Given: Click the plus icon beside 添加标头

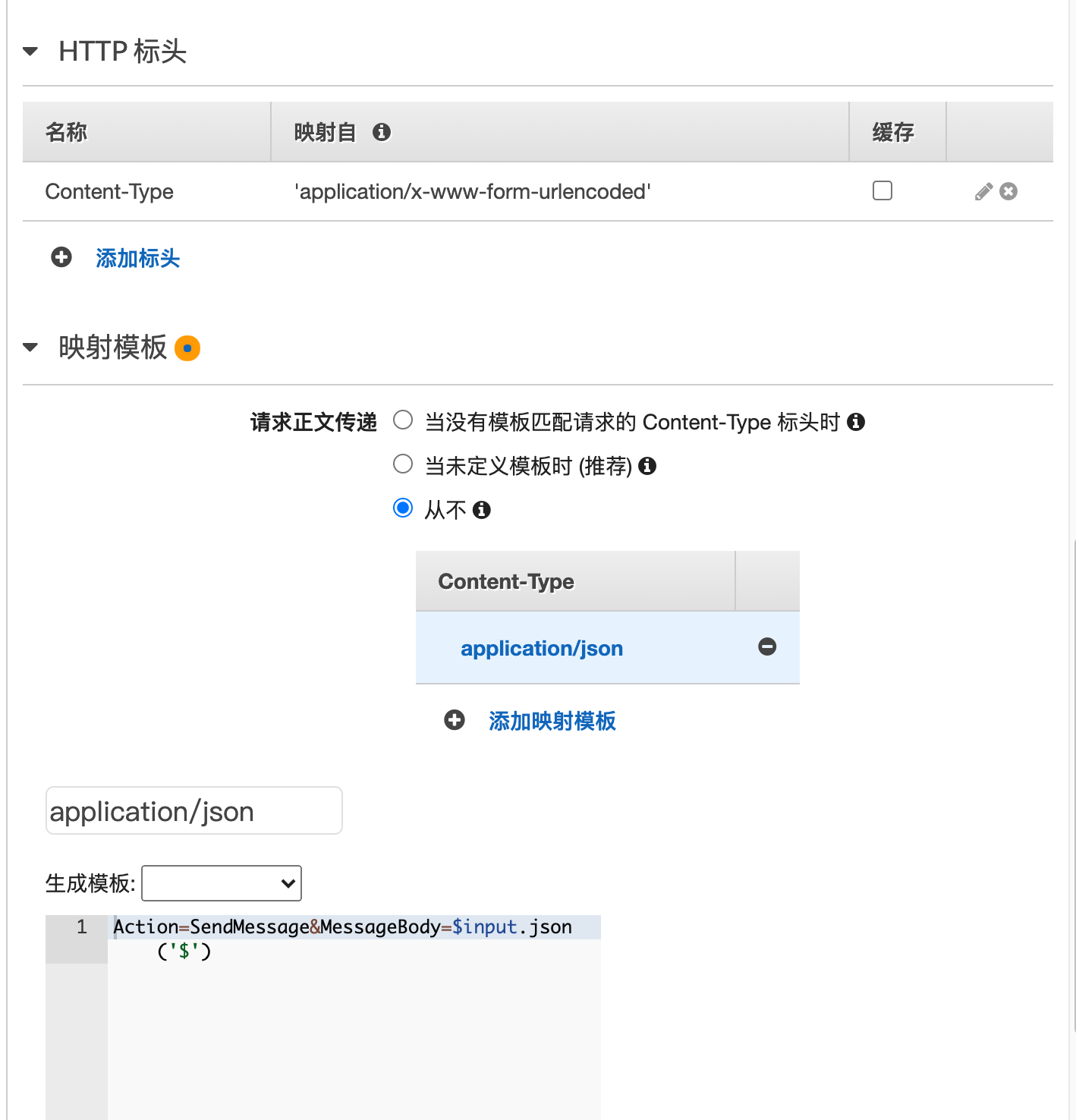Looking at the screenshot, I should tap(61, 257).
